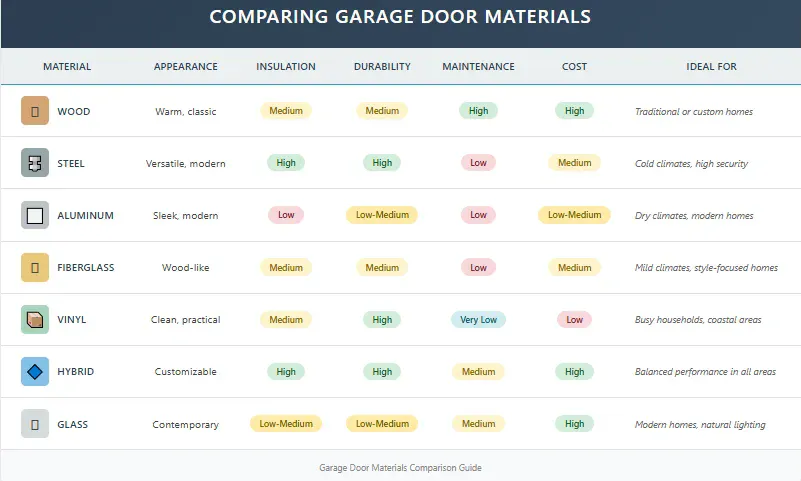The image size is (801, 481).
Task: Select the Aluminum material icon
Action: tap(35, 215)
